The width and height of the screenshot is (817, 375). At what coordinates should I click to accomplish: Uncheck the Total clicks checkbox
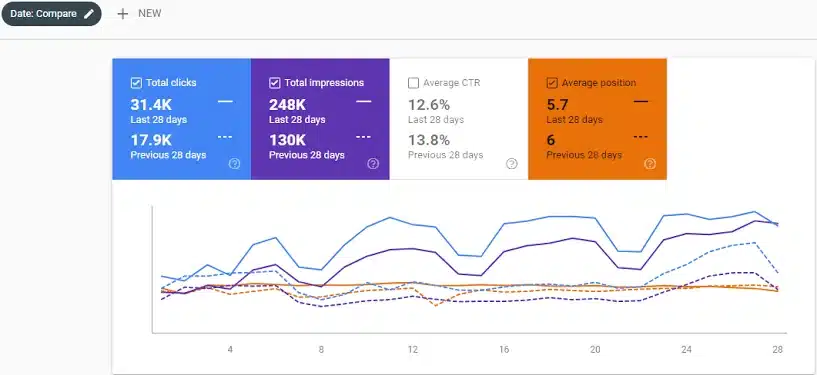tap(136, 83)
